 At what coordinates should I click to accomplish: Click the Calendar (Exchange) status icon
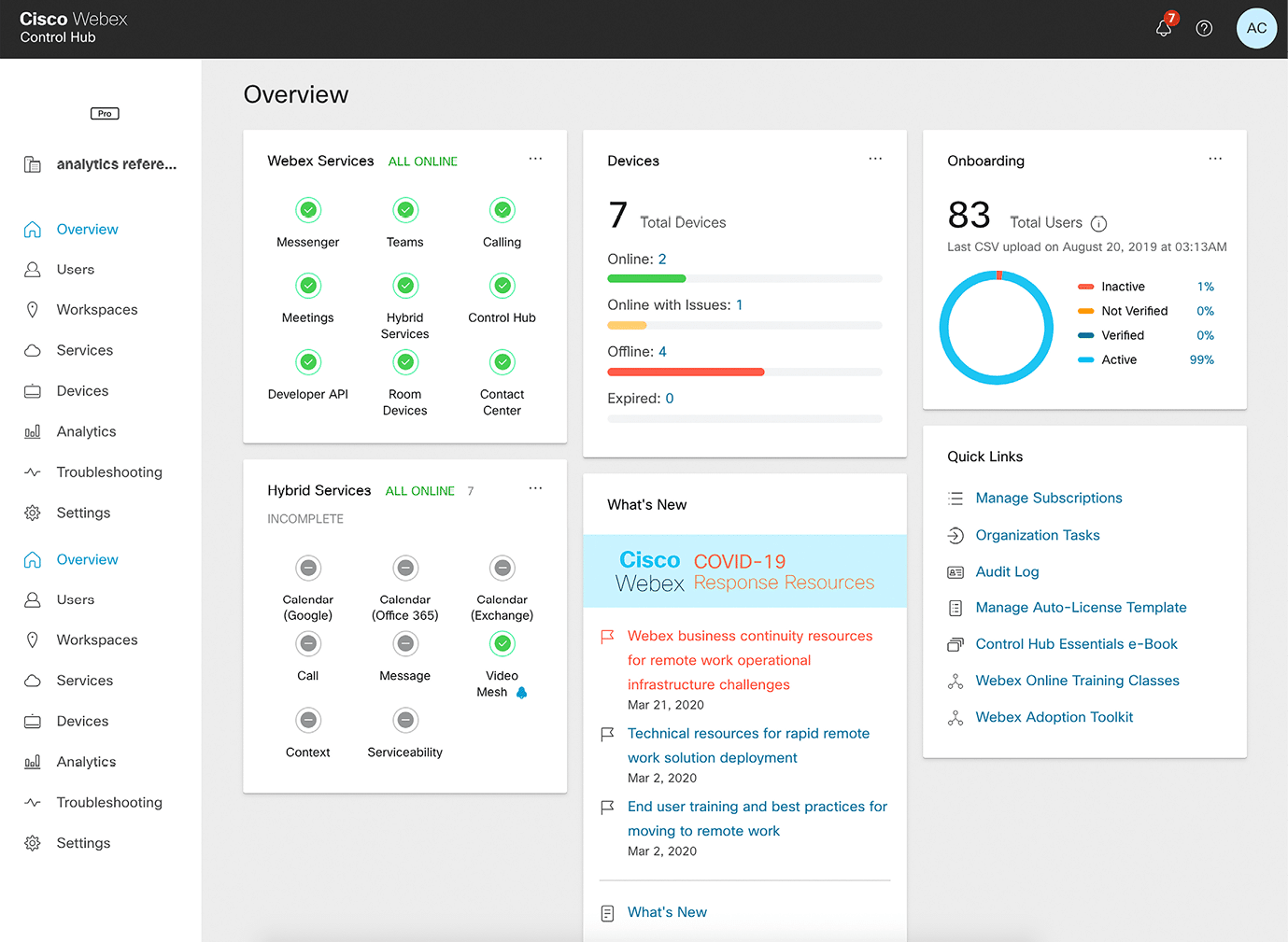click(502, 568)
